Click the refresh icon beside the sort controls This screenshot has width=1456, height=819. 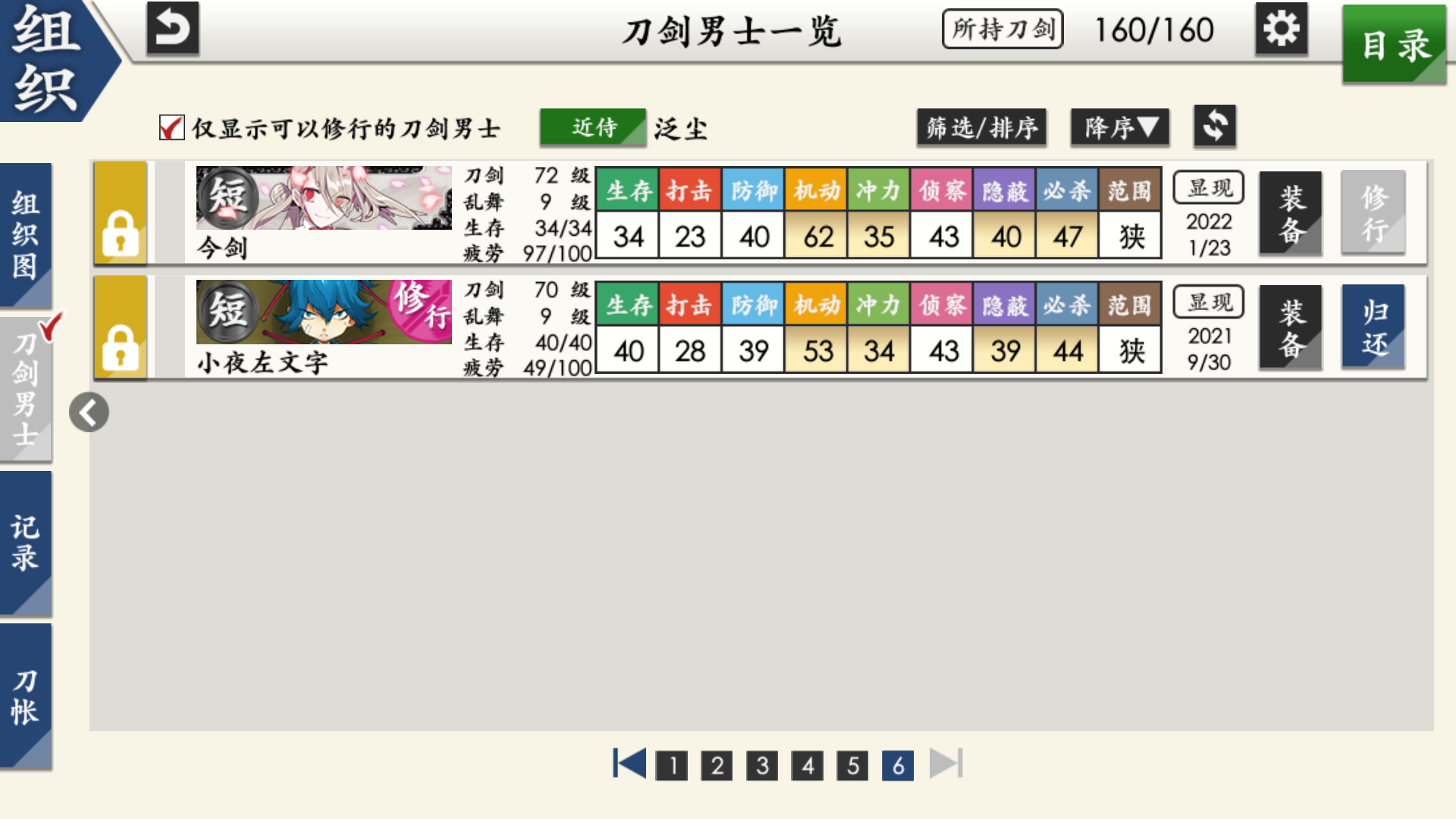(x=1214, y=127)
